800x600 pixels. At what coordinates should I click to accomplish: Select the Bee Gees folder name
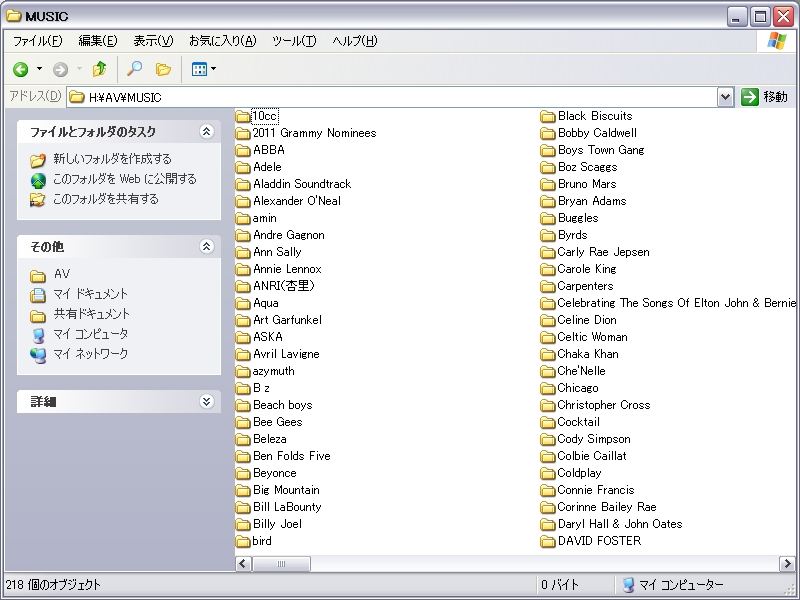(x=278, y=422)
